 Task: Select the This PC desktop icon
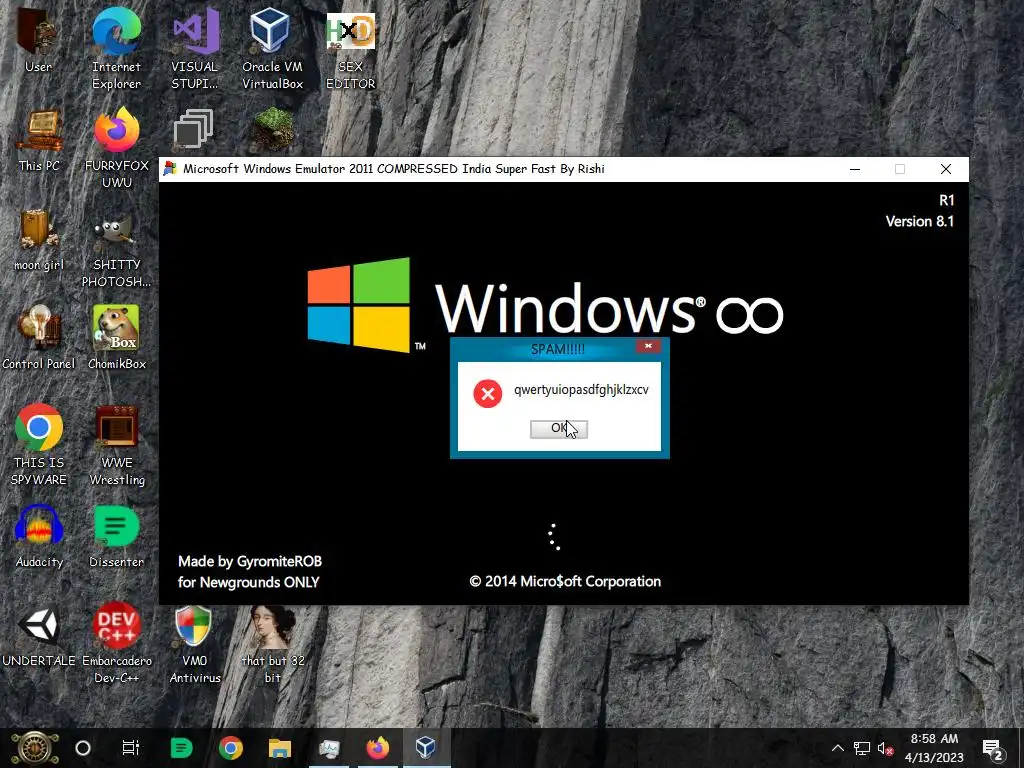coord(39,140)
